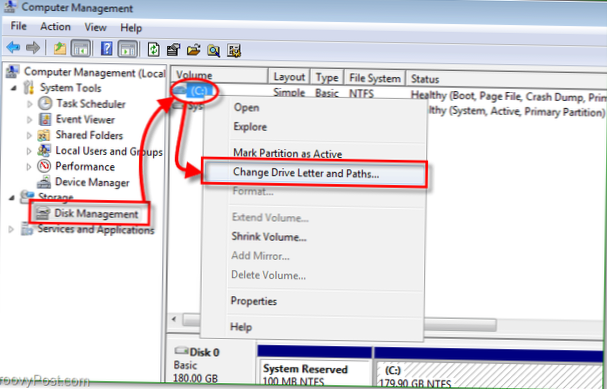
Task: Click the Layout column header
Action: 289,77
